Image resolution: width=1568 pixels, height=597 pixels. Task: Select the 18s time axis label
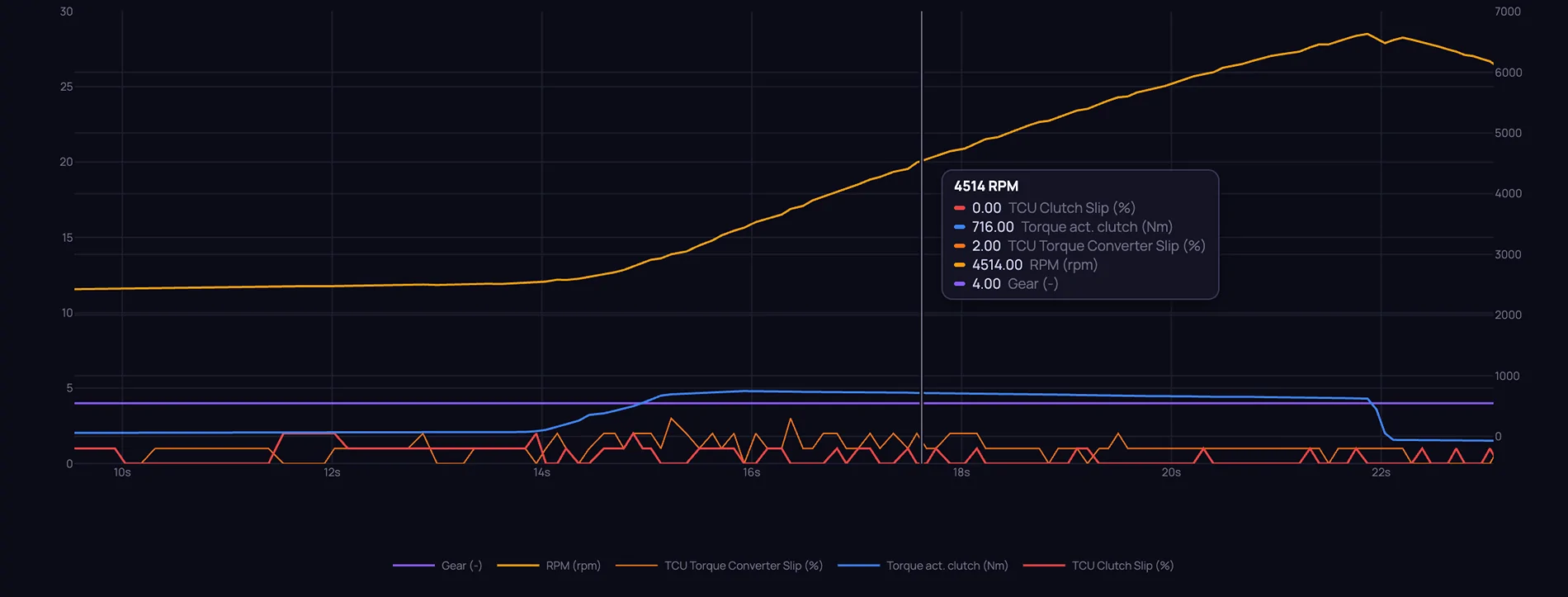pyautogui.click(x=961, y=472)
